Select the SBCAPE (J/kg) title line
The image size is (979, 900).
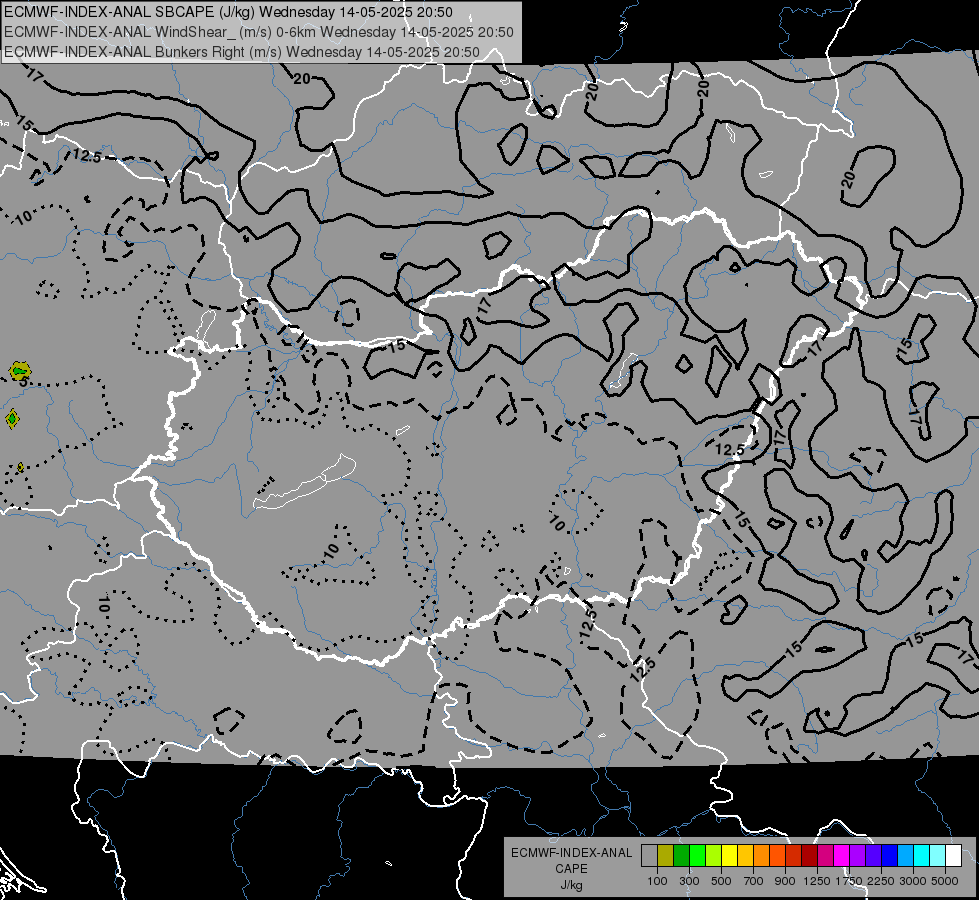pyautogui.click(x=228, y=12)
